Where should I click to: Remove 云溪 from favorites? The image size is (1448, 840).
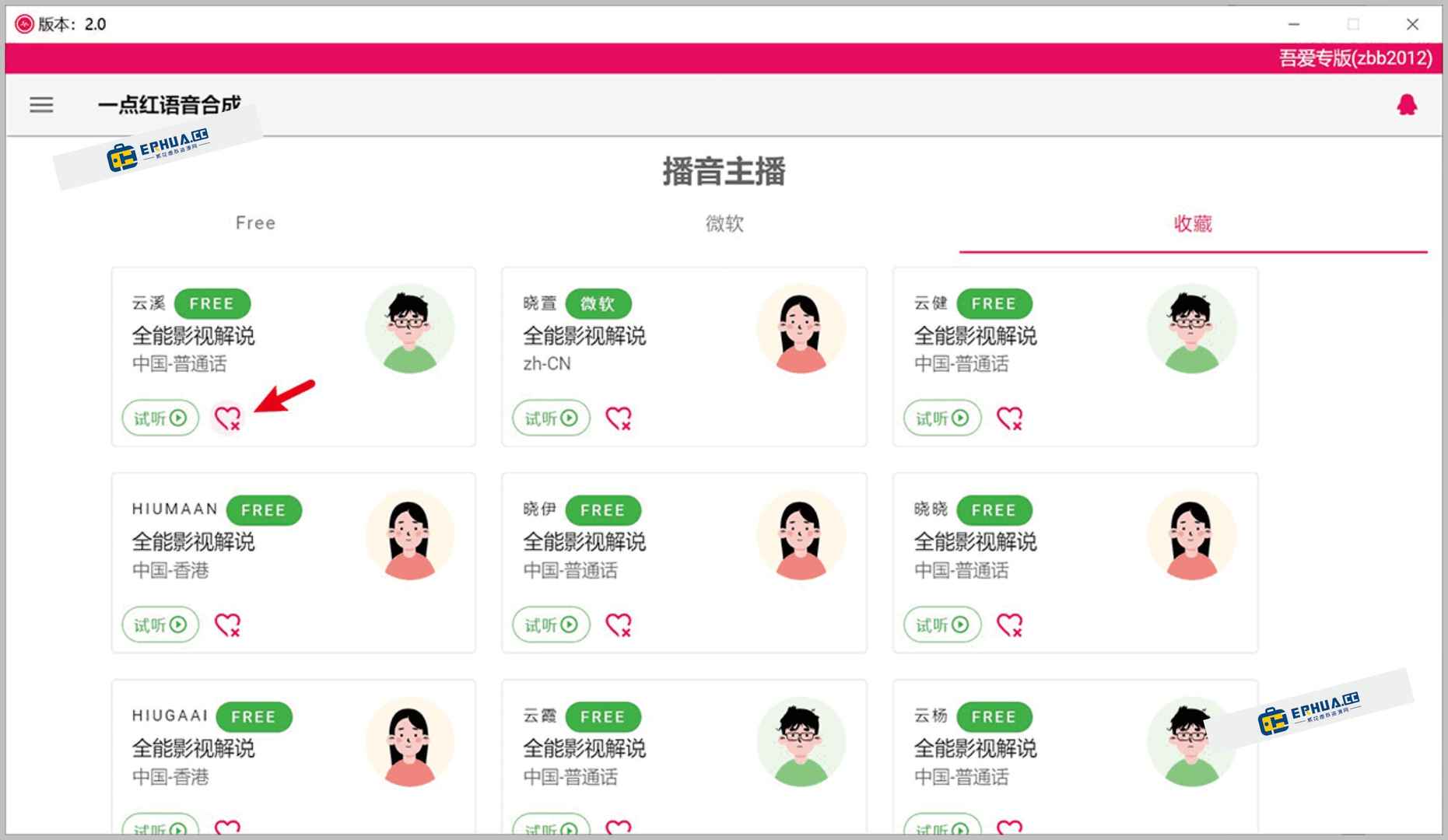[x=228, y=418]
